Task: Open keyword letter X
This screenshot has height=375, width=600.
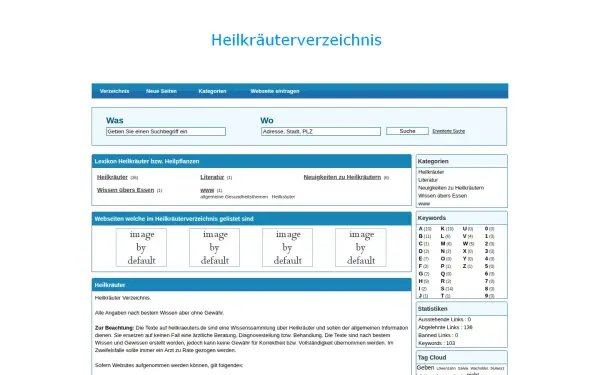Action: tap(465, 251)
